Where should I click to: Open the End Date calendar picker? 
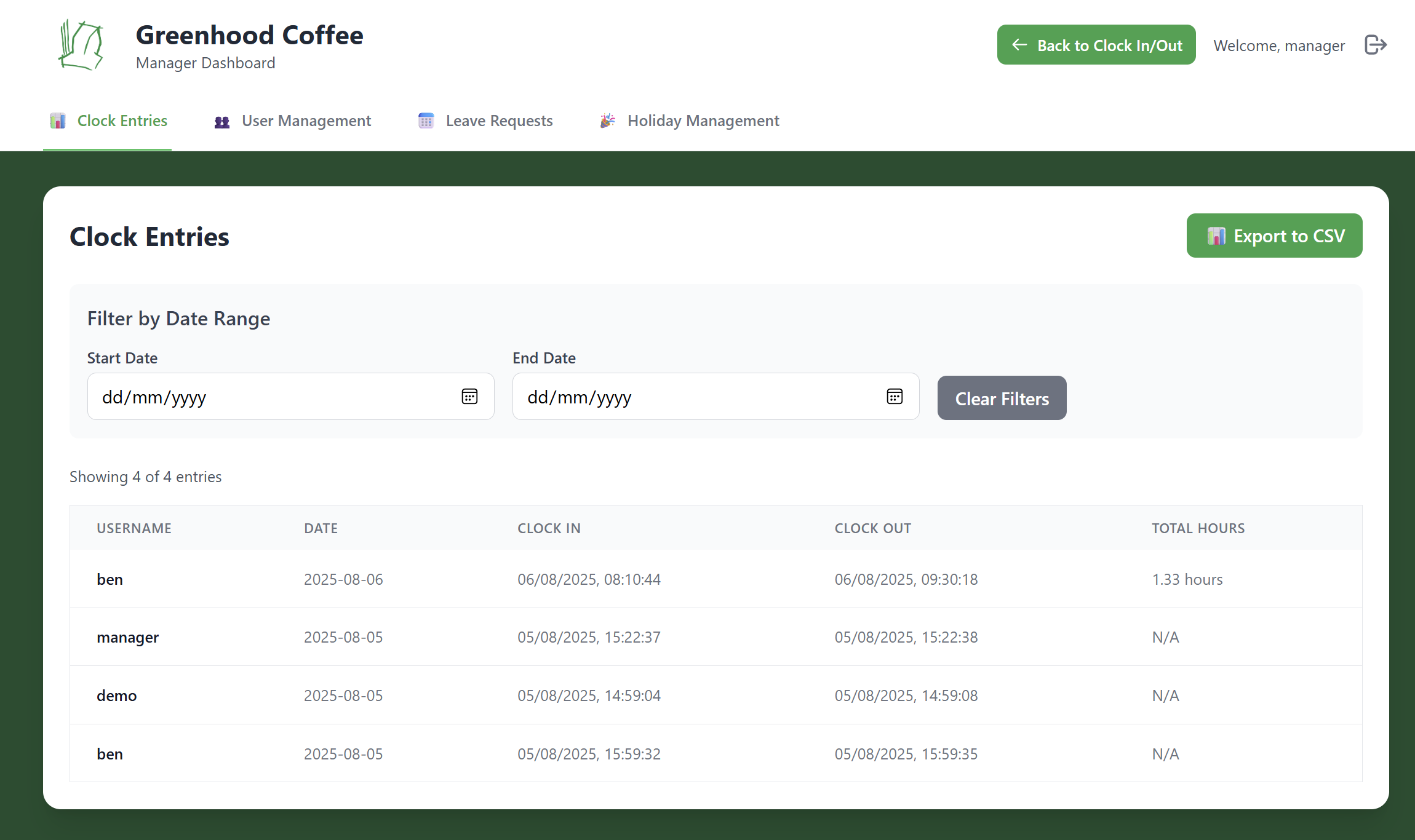tap(895, 396)
